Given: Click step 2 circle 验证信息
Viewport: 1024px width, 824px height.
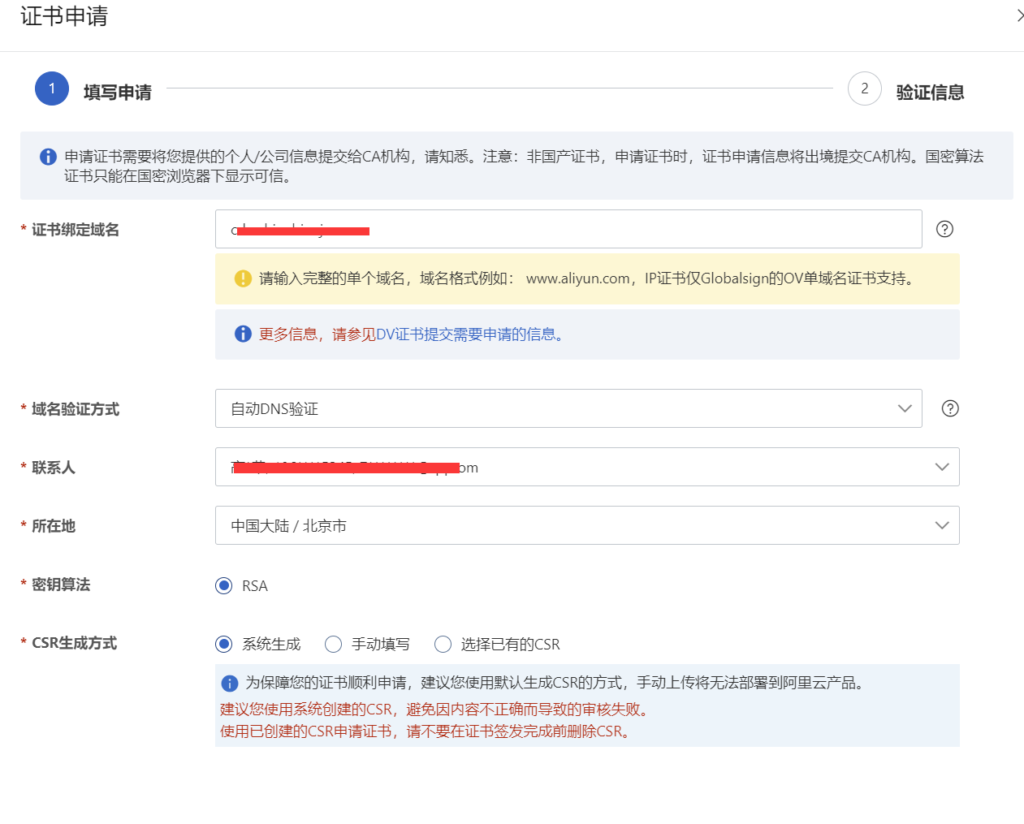Looking at the screenshot, I should [864, 89].
